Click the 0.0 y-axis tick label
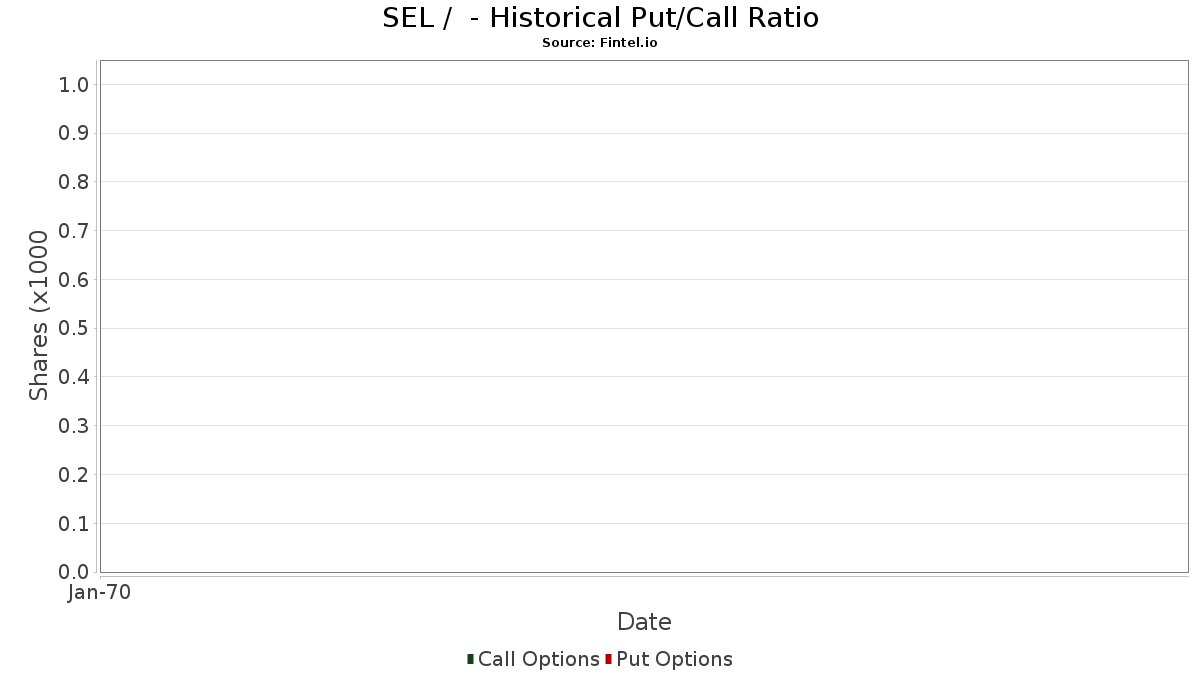 [74, 572]
